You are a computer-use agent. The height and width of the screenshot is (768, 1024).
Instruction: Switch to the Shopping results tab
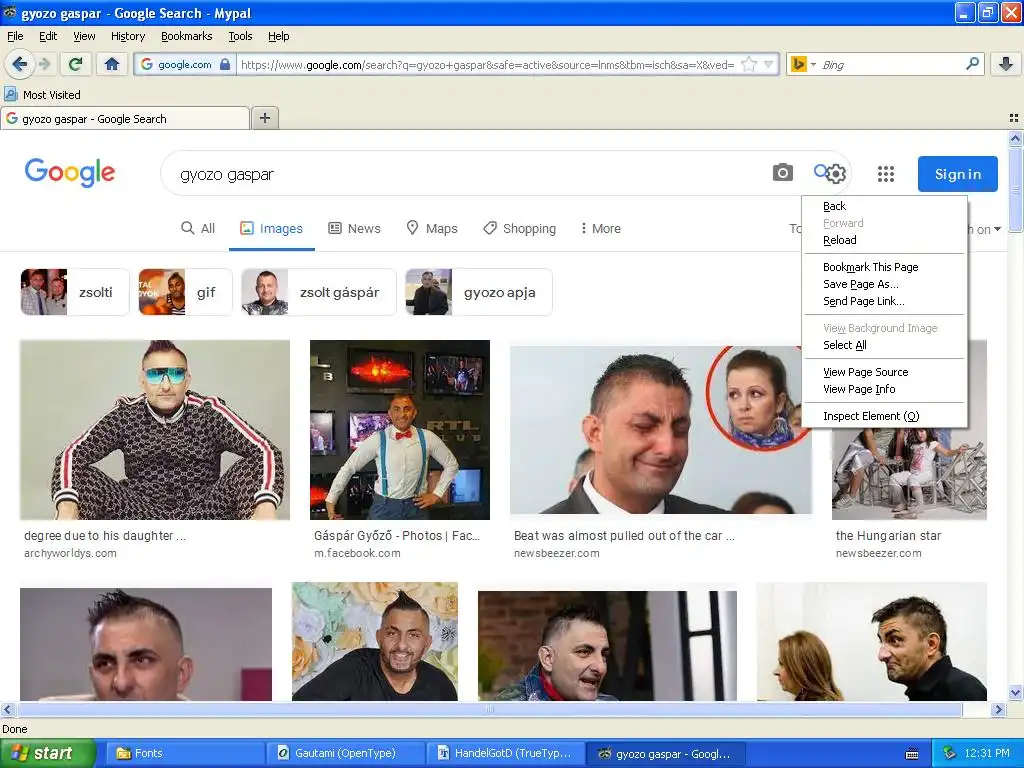[520, 229]
